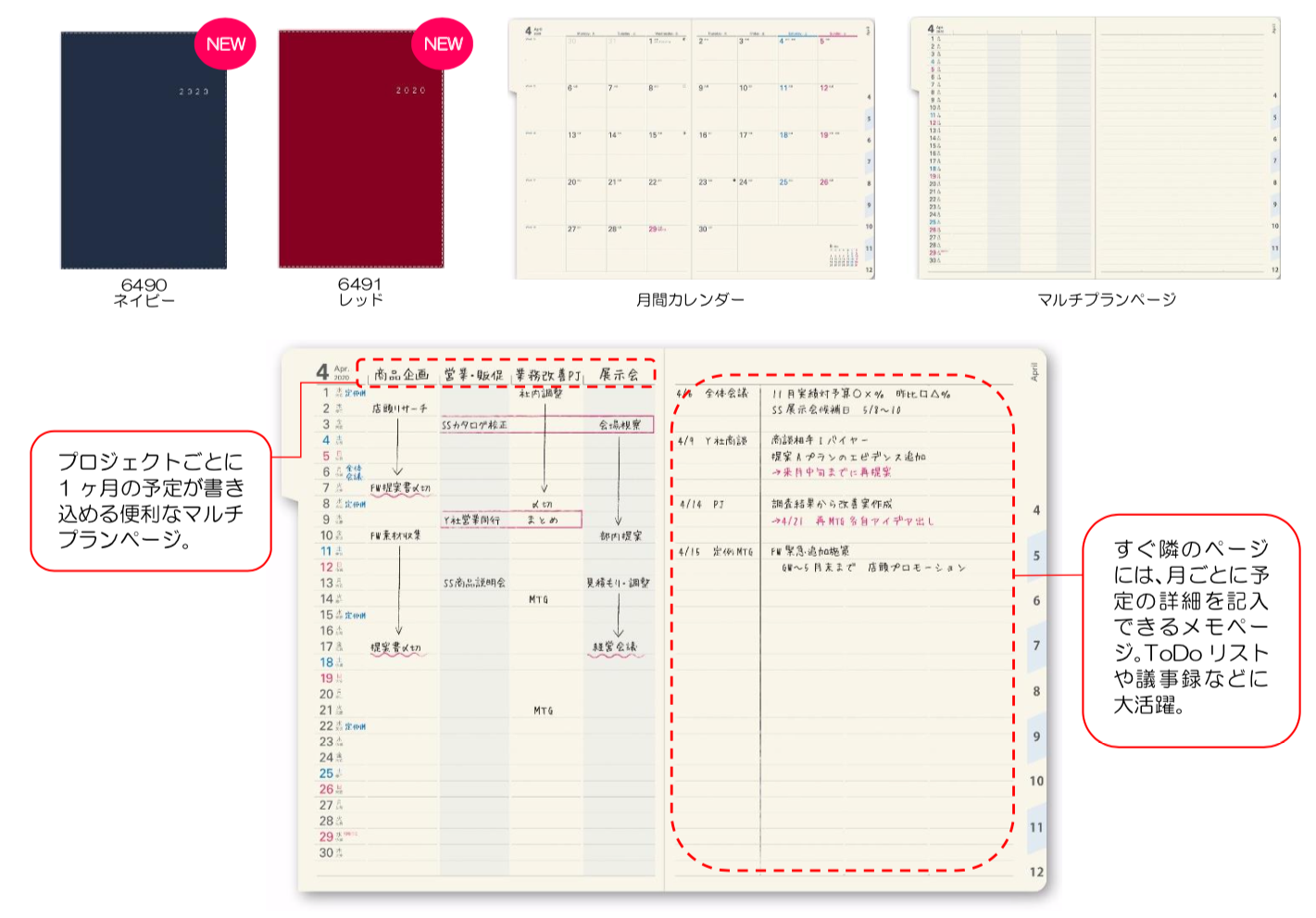Click the NEW badge on the red cover
Image resolution: width=1316 pixels, height=918 pixels.
pyautogui.click(x=443, y=44)
